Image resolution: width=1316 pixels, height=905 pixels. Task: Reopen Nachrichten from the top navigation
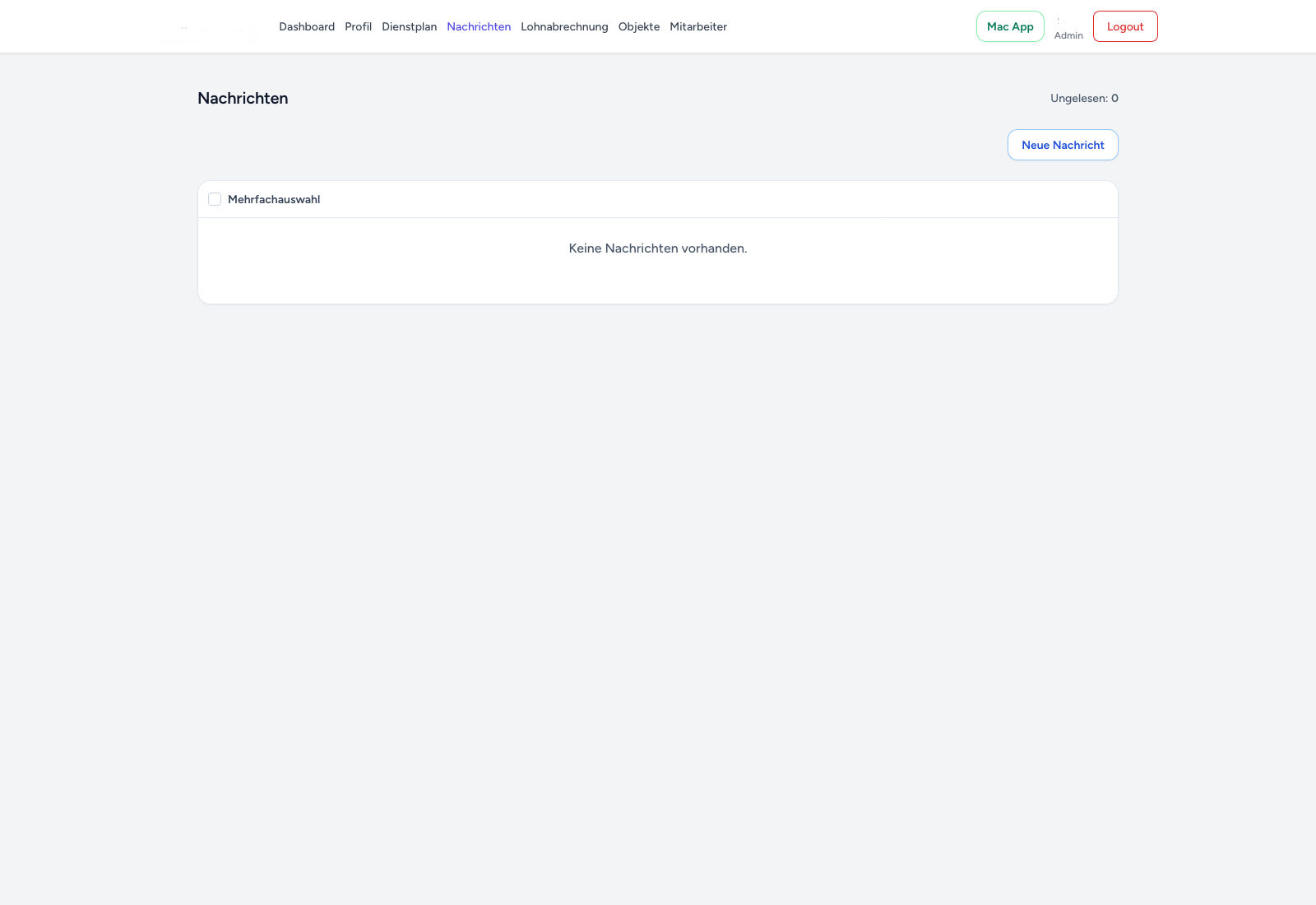coord(479,26)
